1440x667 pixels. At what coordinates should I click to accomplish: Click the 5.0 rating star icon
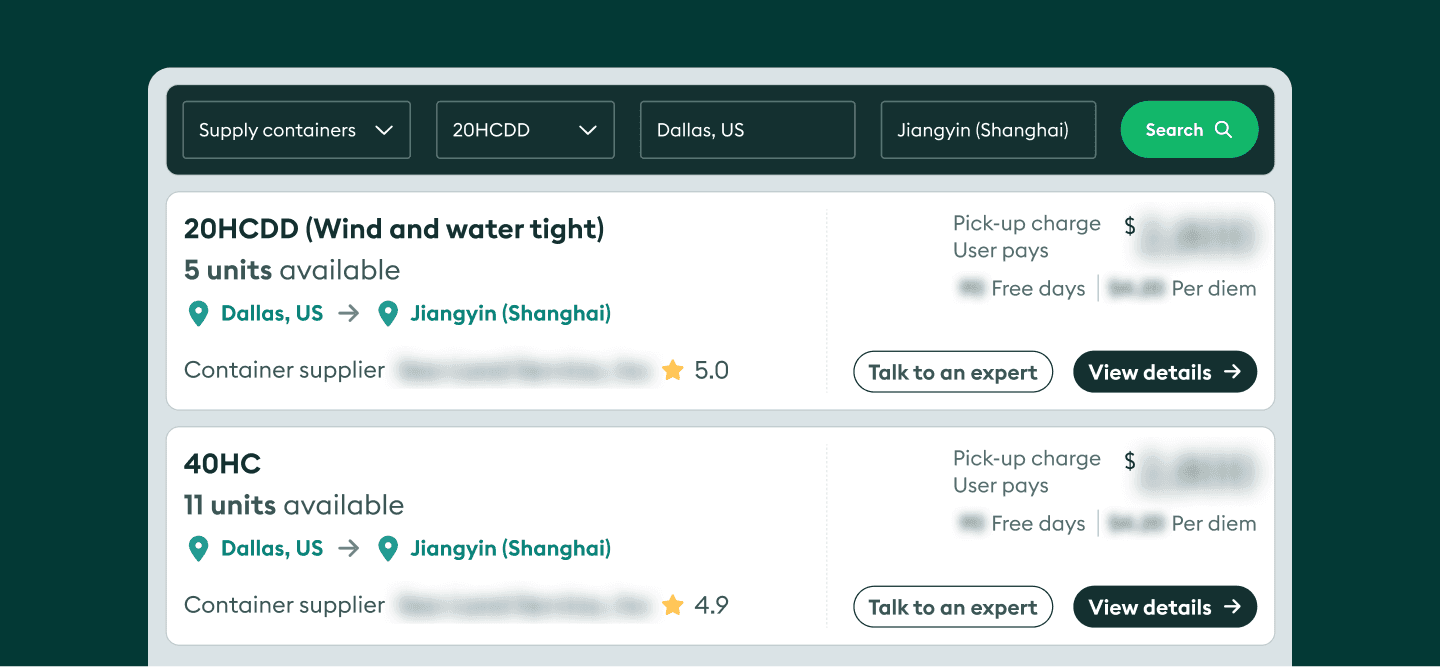(673, 371)
